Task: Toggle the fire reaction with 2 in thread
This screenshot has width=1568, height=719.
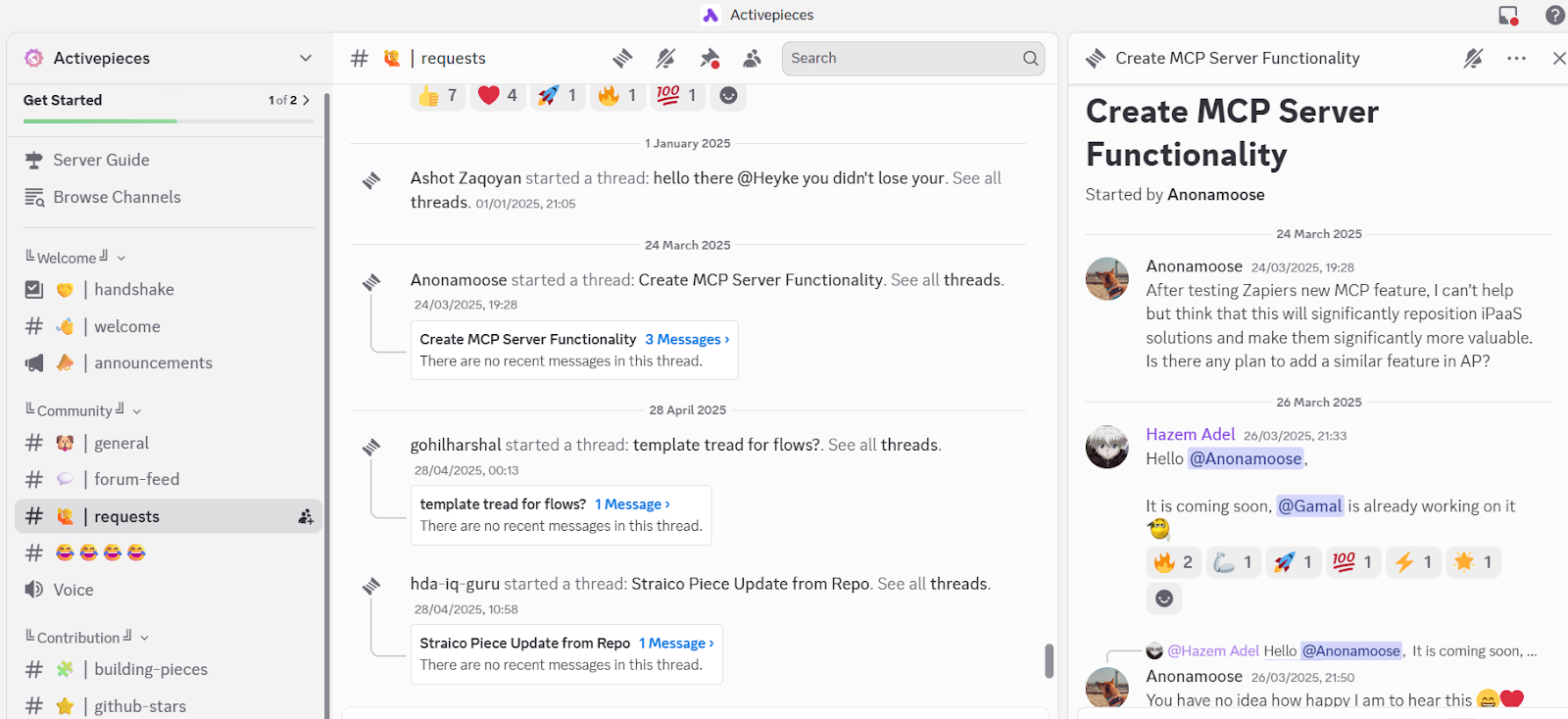Action: click(x=1174, y=562)
